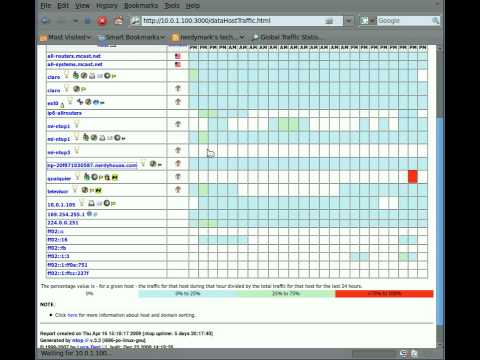Open the URL bar history dropdown arrow

(x=348, y=21)
